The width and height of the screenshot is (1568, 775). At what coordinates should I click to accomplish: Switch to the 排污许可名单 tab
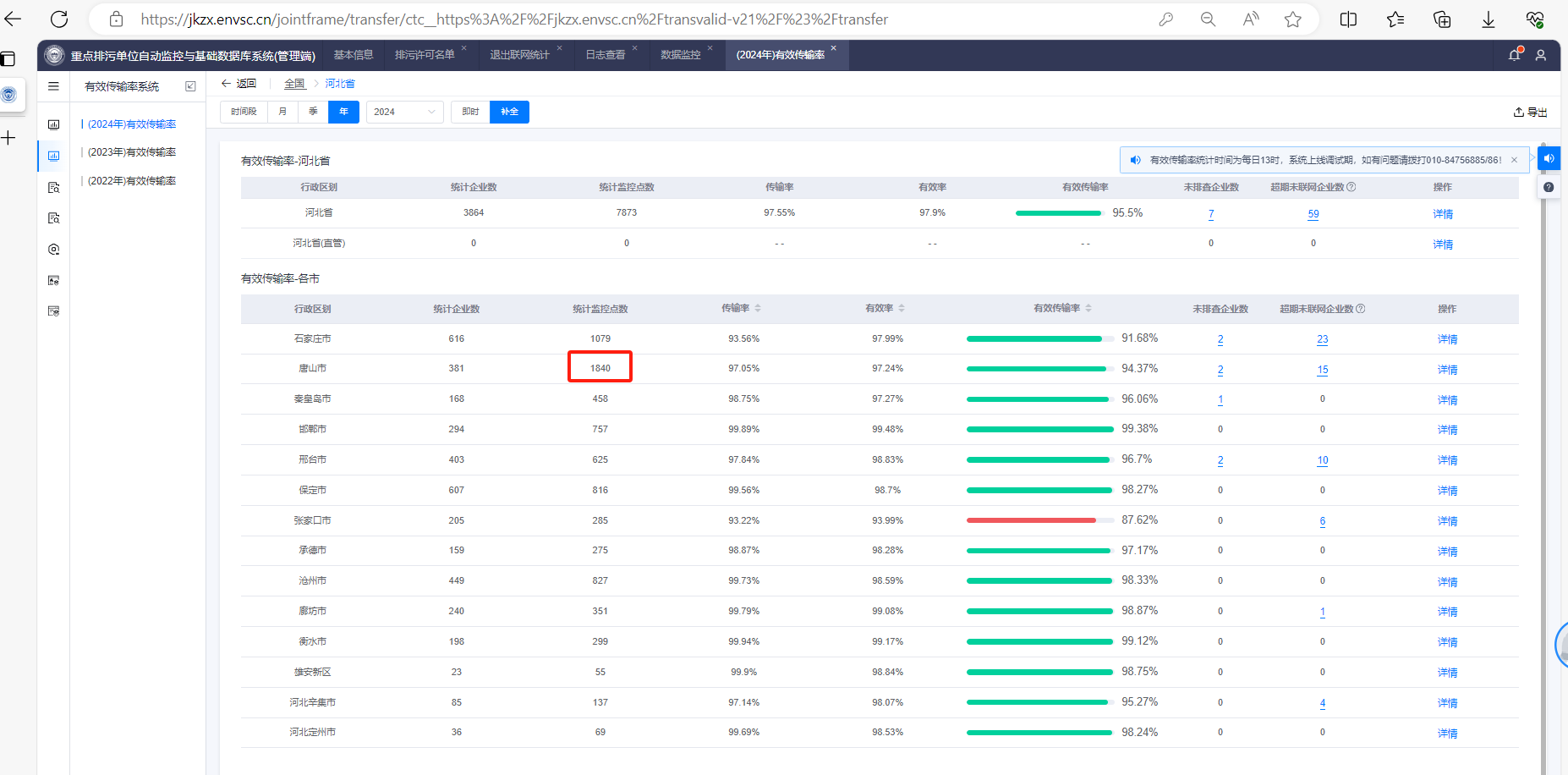pyautogui.click(x=425, y=55)
